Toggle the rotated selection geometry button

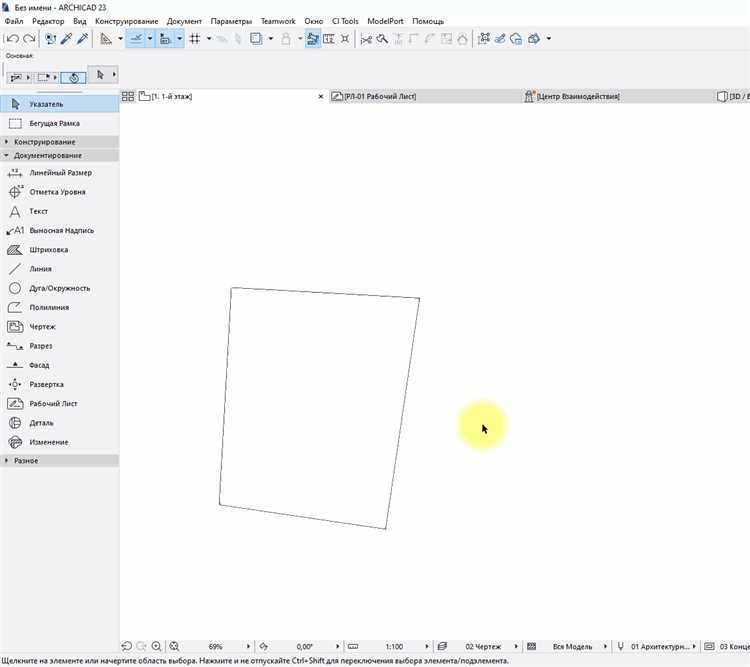pos(73,76)
